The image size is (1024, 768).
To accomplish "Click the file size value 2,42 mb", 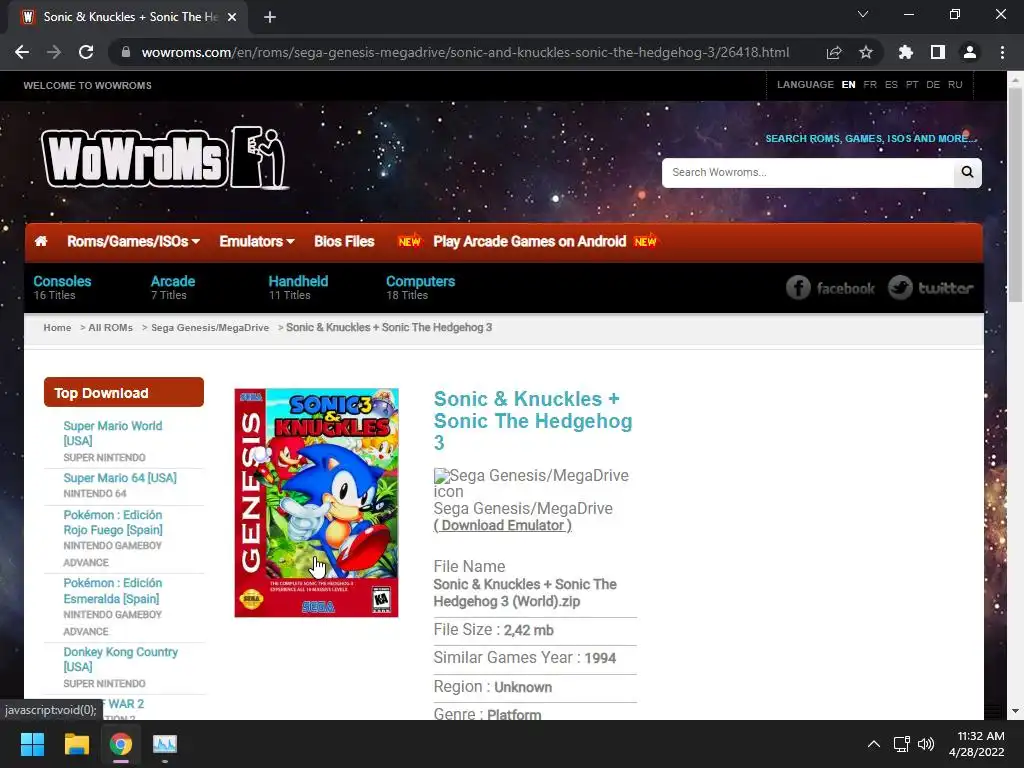I will click(528, 631).
